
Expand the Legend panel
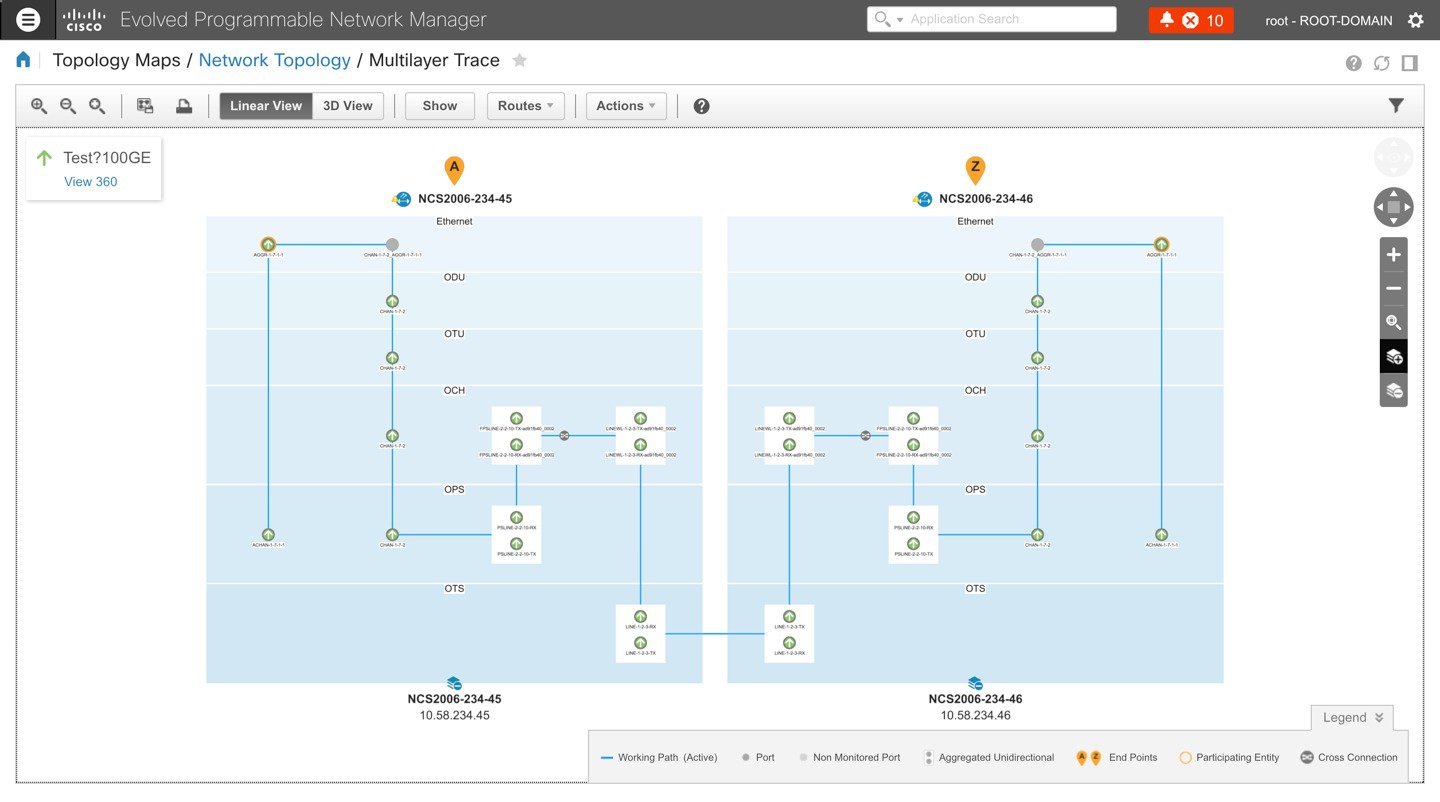(x=1352, y=717)
